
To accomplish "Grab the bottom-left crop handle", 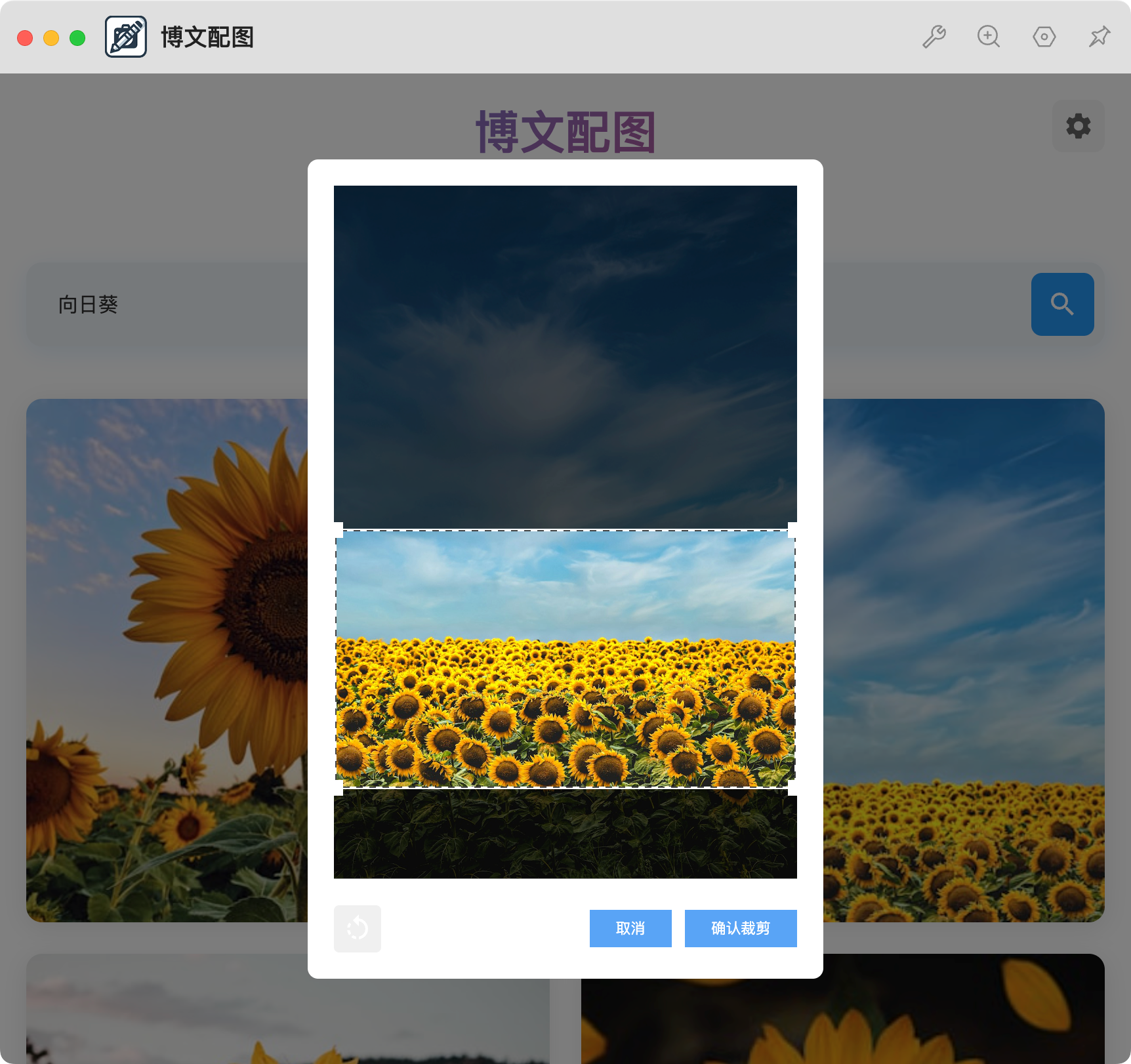I will click(x=339, y=788).
